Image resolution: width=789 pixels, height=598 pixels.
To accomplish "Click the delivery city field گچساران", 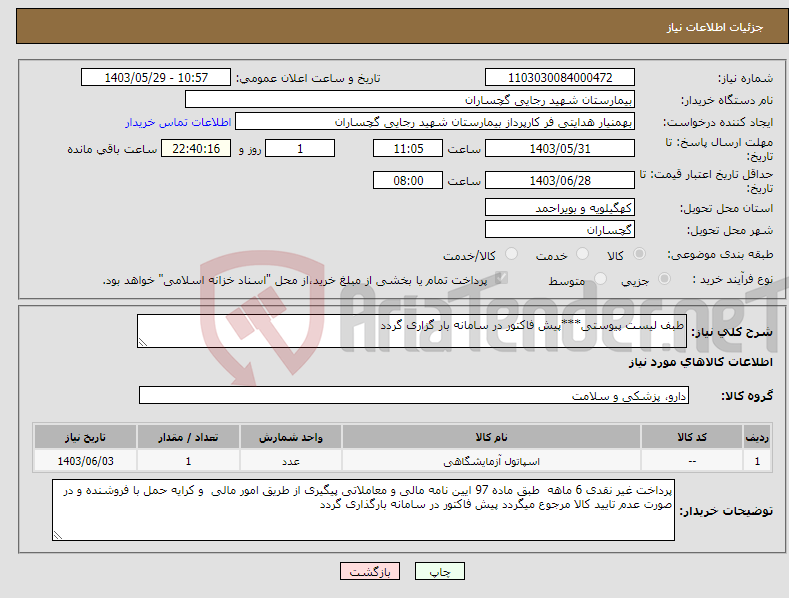I will 560,230.
